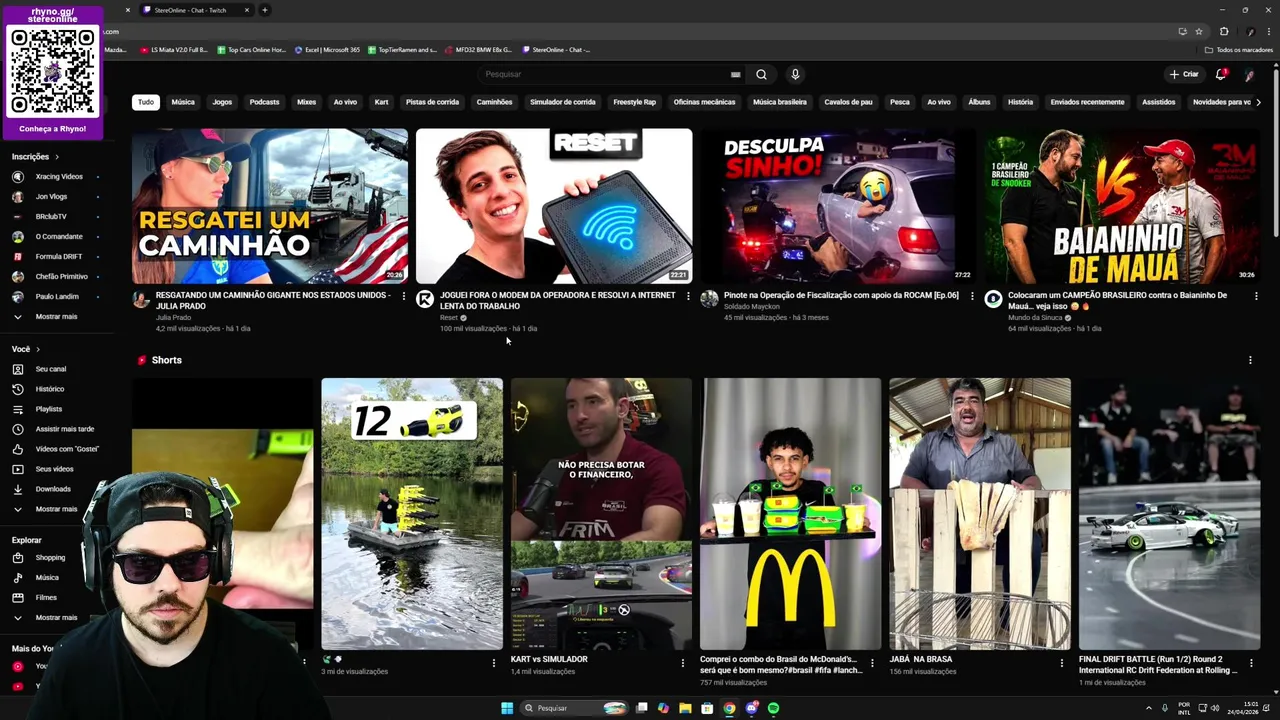Select the Oficinas mecânicas chip
The width and height of the screenshot is (1280, 720).
pos(704,102)
